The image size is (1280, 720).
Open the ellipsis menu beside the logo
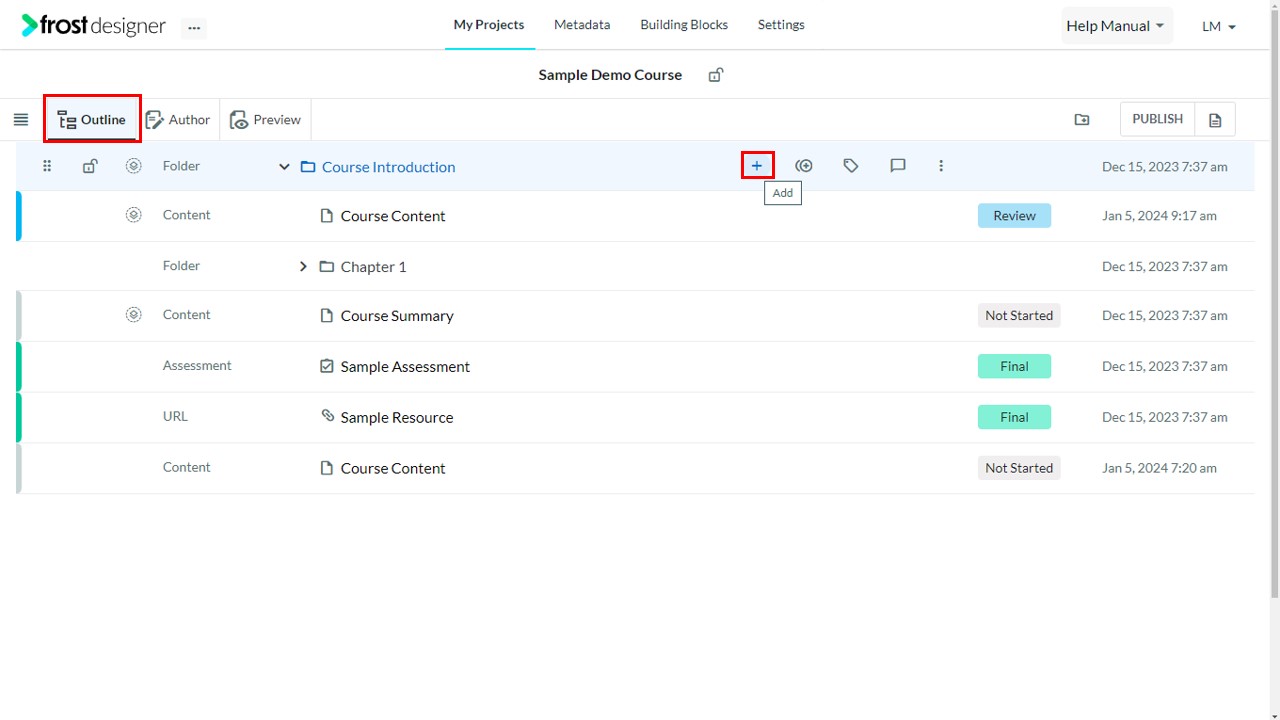194,28
